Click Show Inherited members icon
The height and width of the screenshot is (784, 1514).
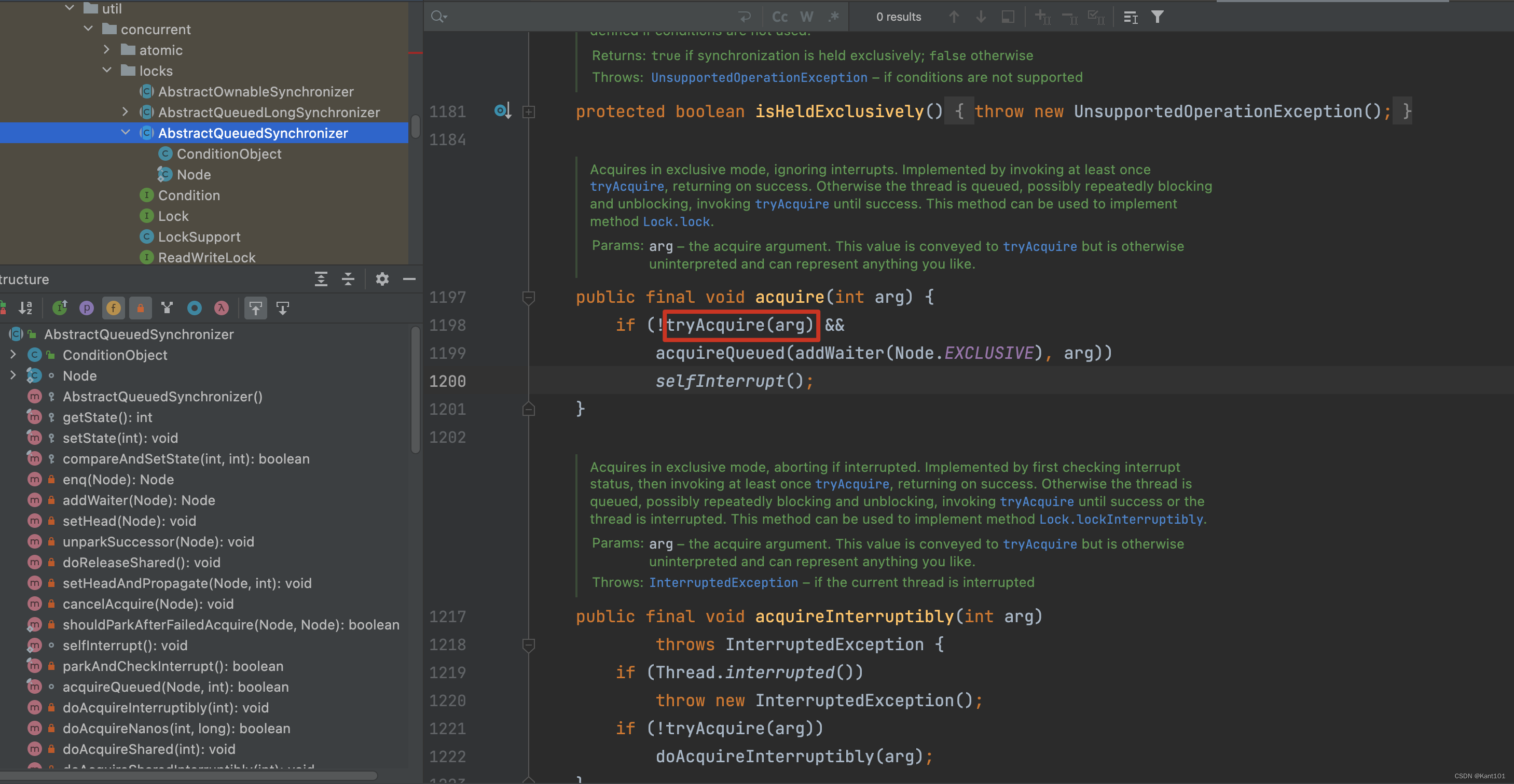168,307
